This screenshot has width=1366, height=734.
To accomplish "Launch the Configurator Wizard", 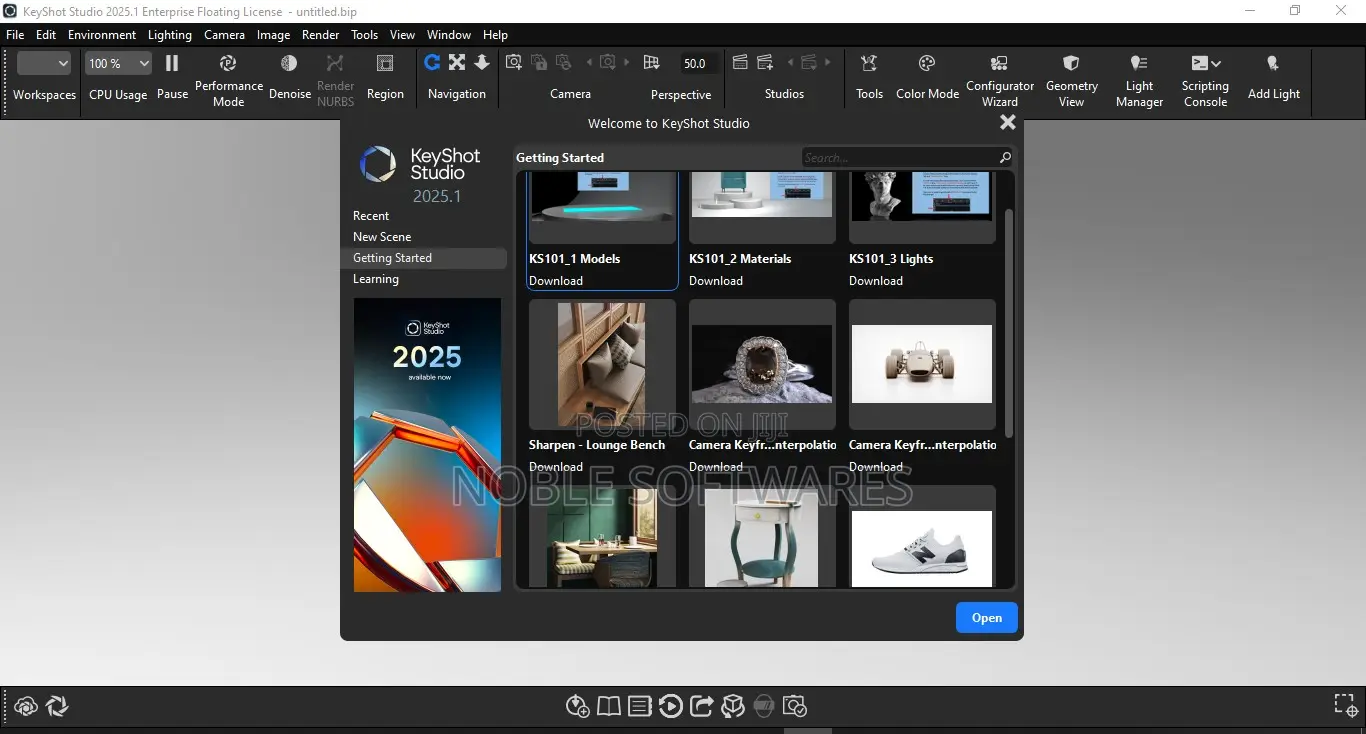I will 999,80.
